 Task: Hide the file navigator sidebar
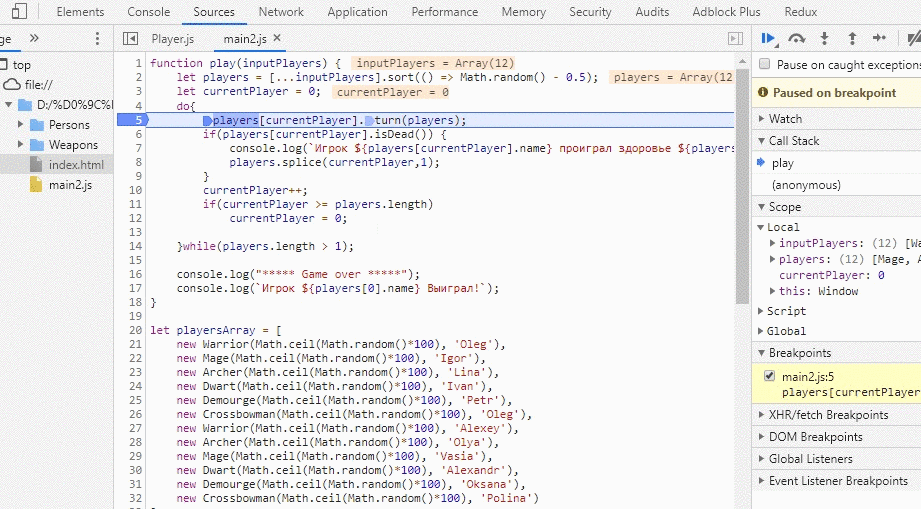tap(130, 38)
